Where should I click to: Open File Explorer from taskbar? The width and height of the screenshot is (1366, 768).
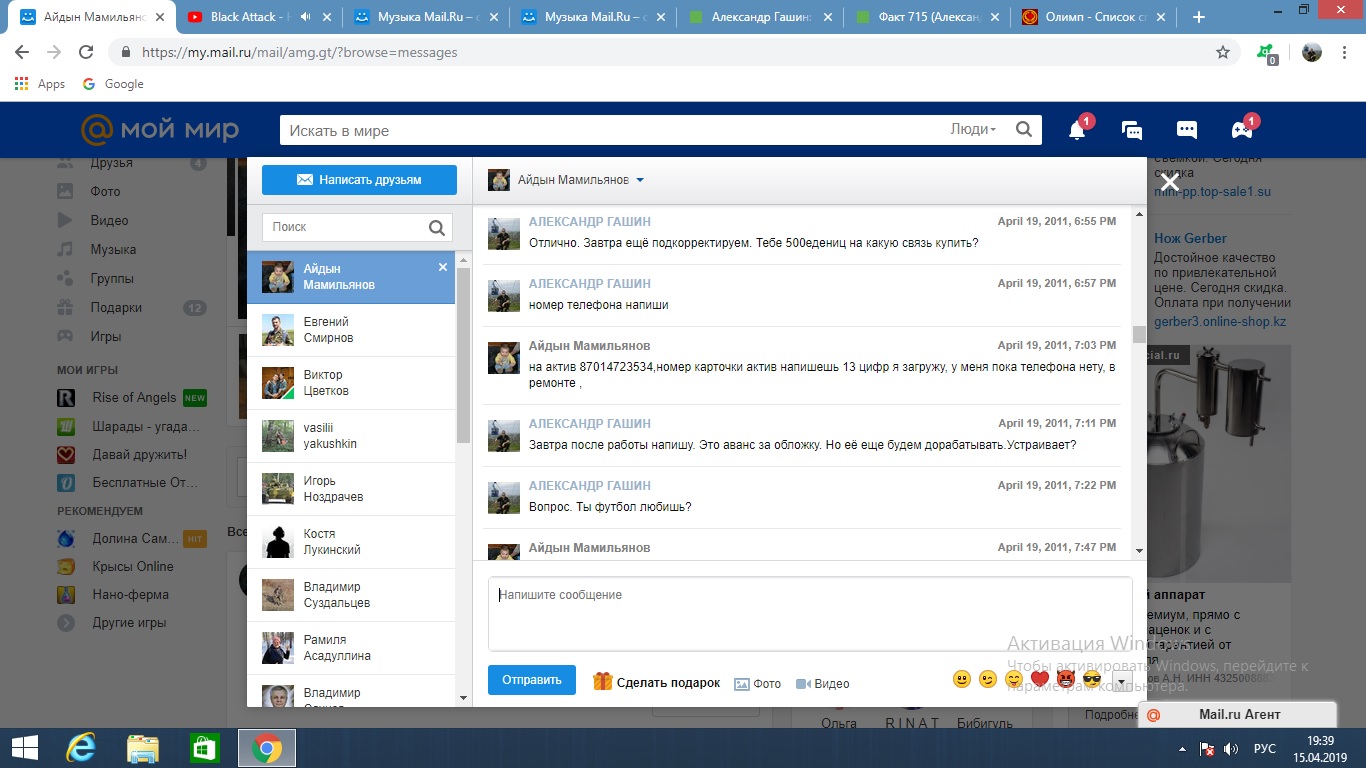pyautogui.click(x=142, y=748)
